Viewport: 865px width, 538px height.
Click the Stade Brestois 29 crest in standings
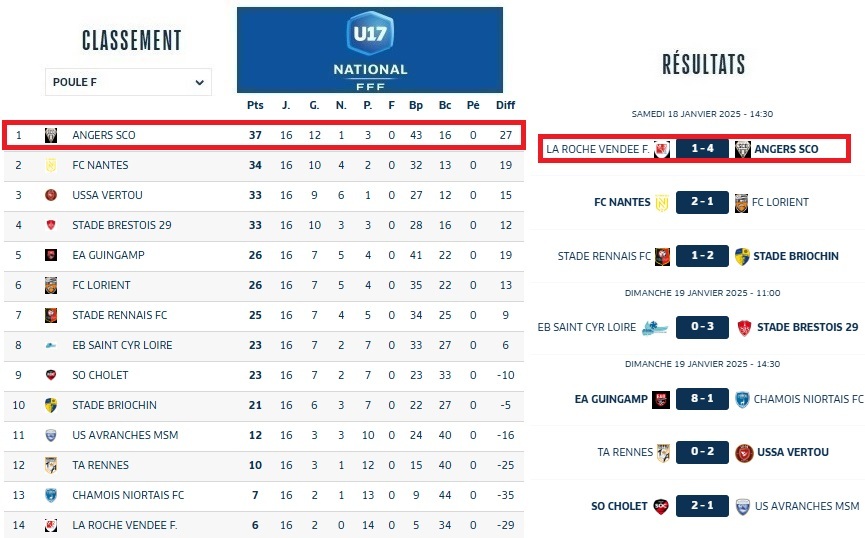[50, 225]
